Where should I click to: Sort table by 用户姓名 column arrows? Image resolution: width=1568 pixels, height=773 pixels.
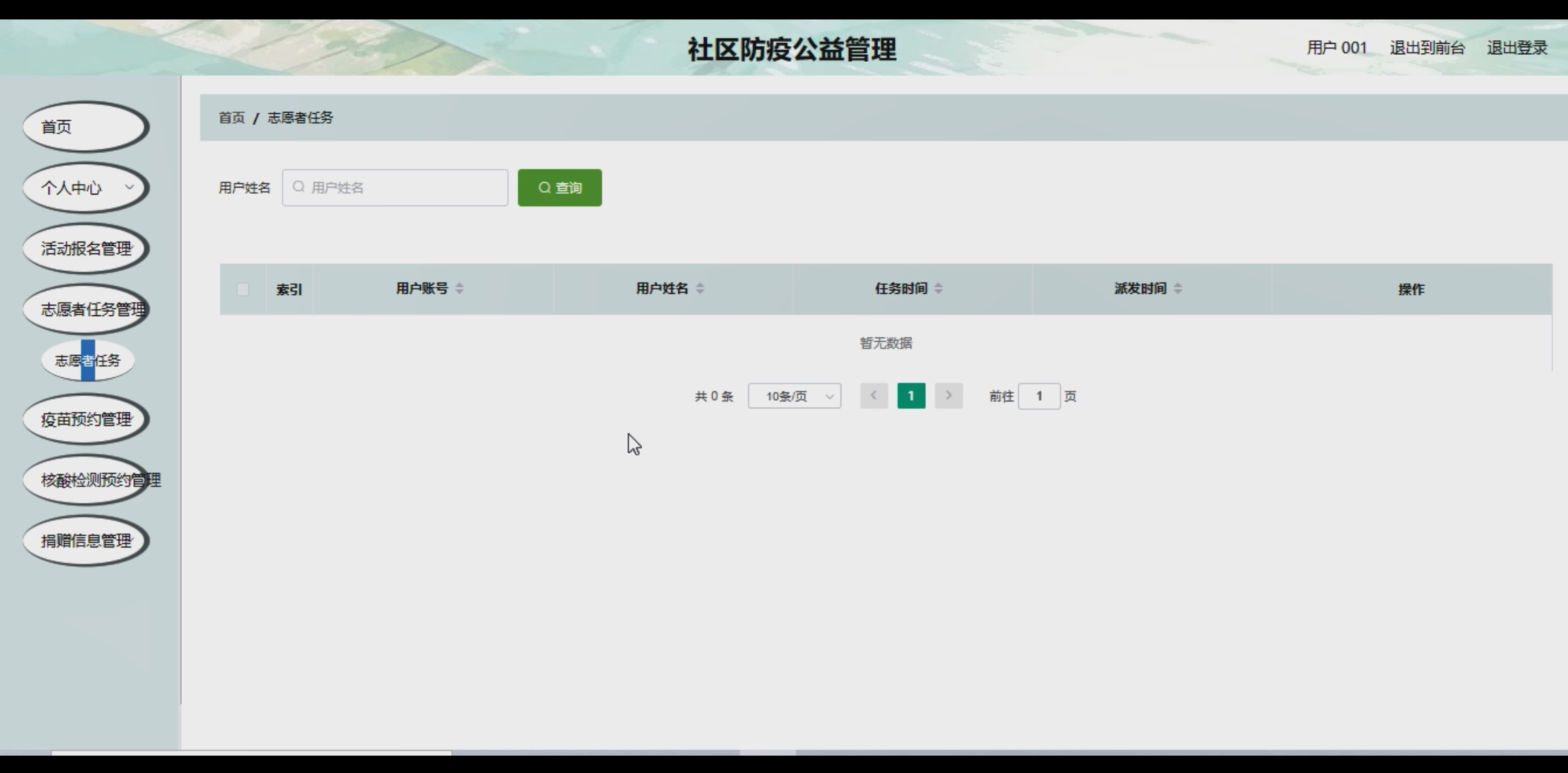[x=700, y=288]
